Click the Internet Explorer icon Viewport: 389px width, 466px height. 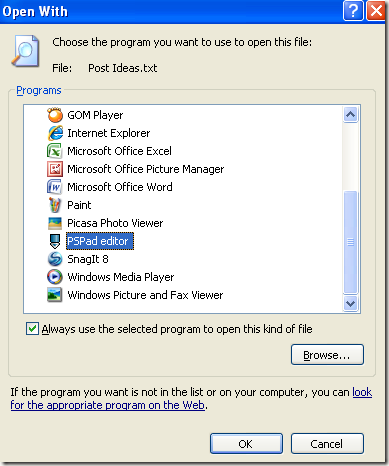click(x=55, y=133)
